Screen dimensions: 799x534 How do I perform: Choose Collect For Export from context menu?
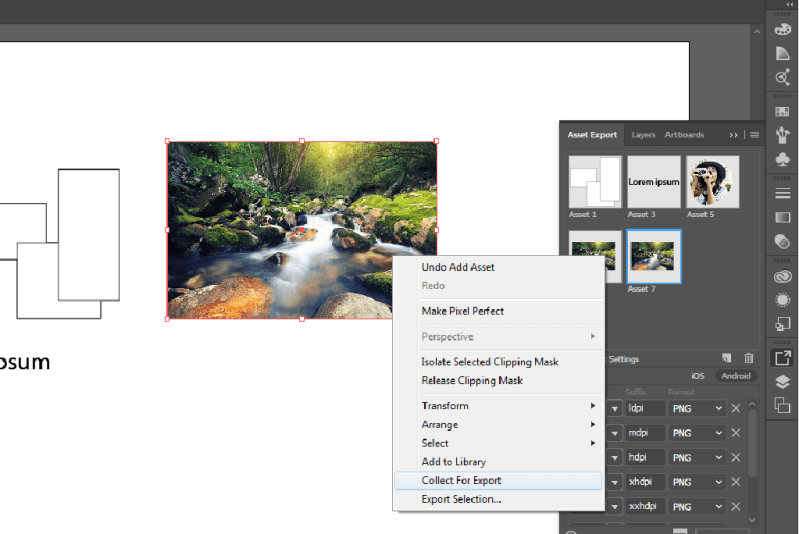[x=498, y=480]
